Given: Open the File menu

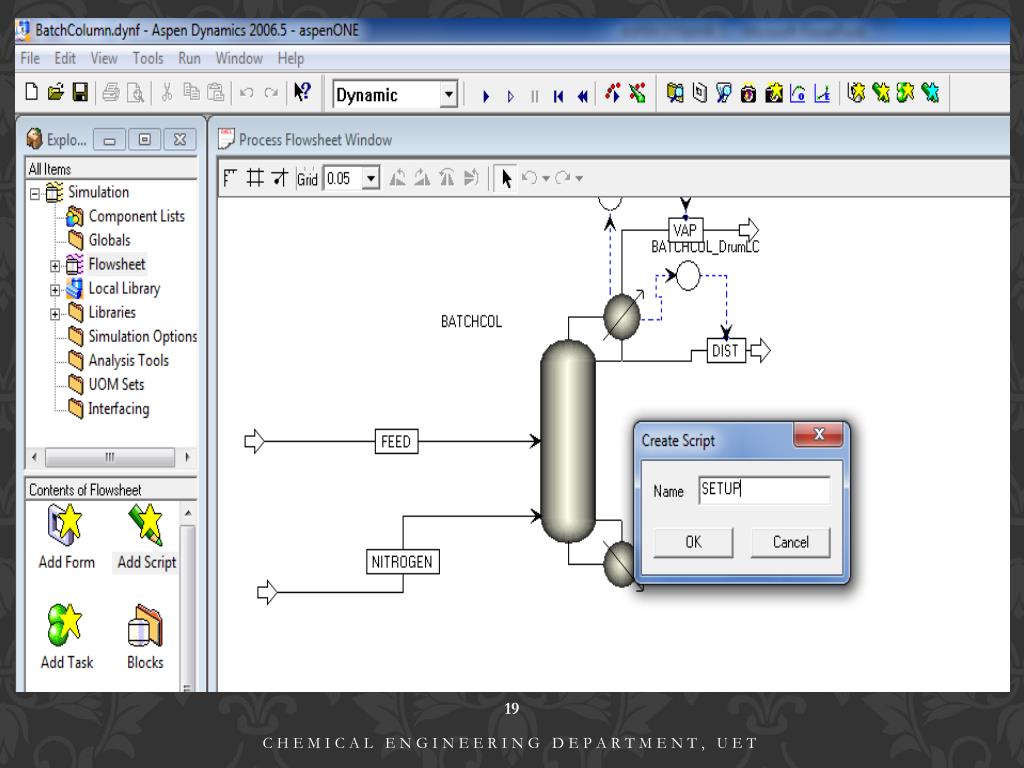Looking at the screenshot, I should tap(30, 58).
